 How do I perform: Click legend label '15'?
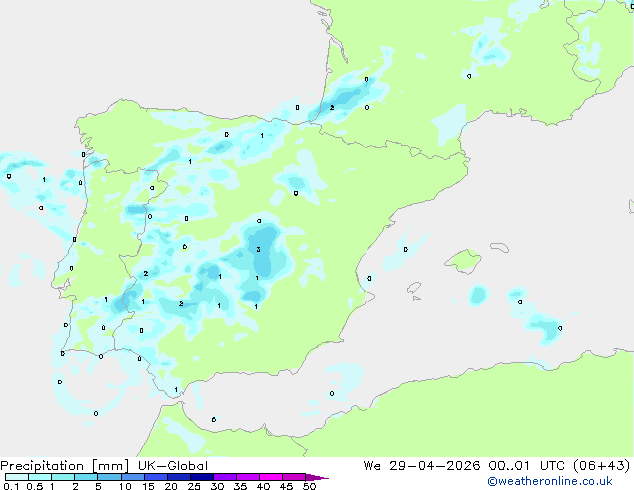pyautogui.click(x=148, y=486)
